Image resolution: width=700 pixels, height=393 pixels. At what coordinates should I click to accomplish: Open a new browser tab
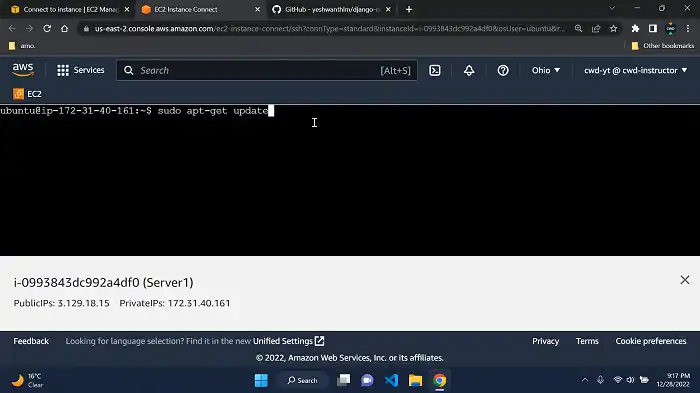click(409, 9)
